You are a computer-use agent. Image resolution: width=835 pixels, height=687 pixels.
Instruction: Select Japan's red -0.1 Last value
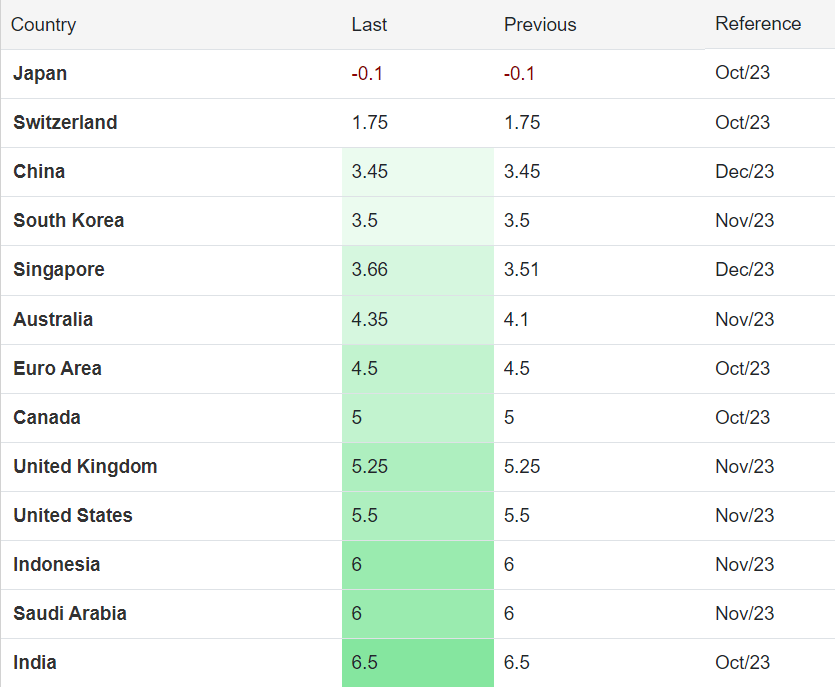pos(367,73)
